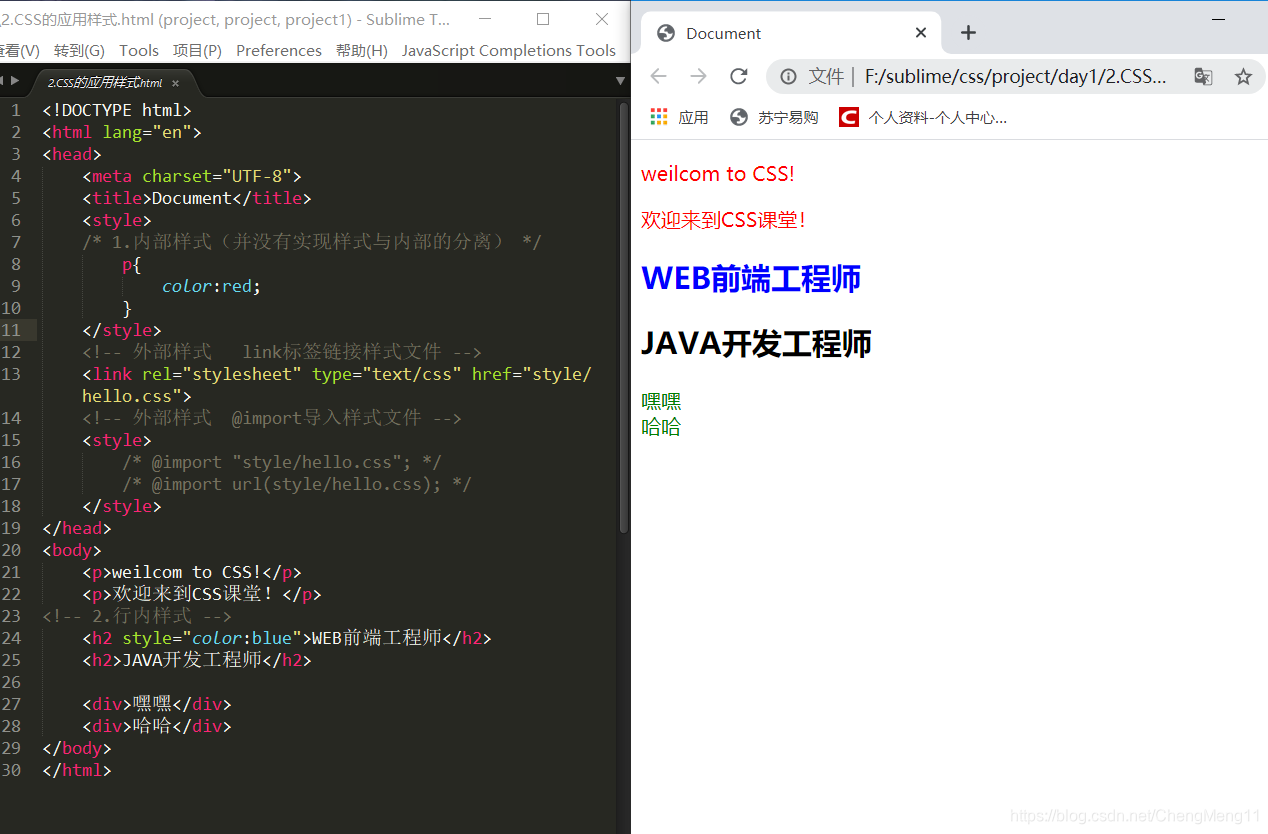Click the 'color:red;' code on line 9
1268x834 pixels.
click(x=211, y=286)
